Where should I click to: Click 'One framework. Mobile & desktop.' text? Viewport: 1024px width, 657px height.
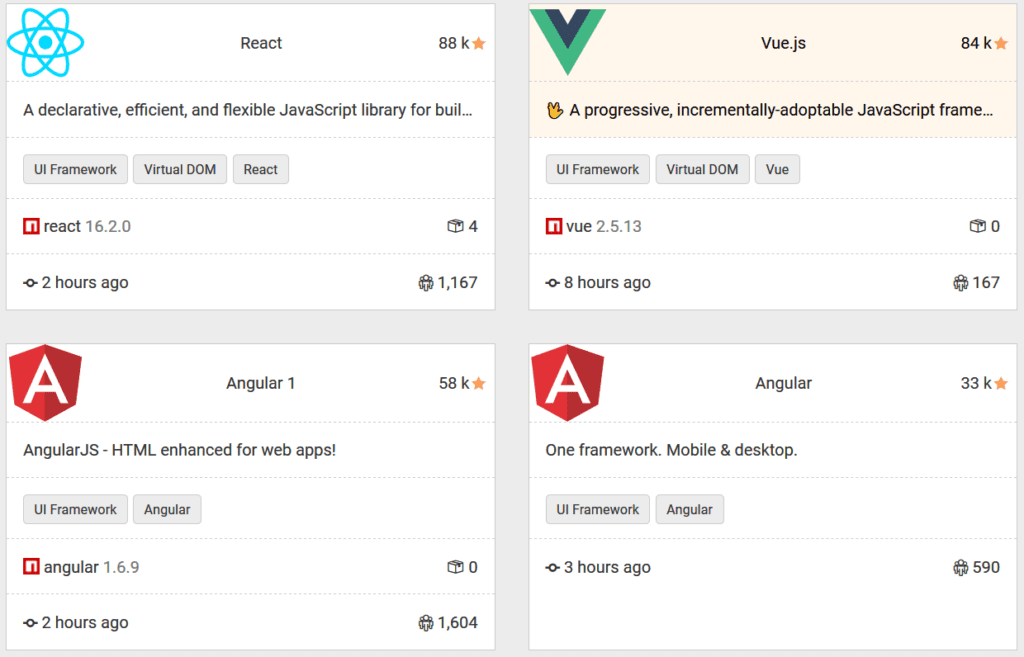click(671, 450)
